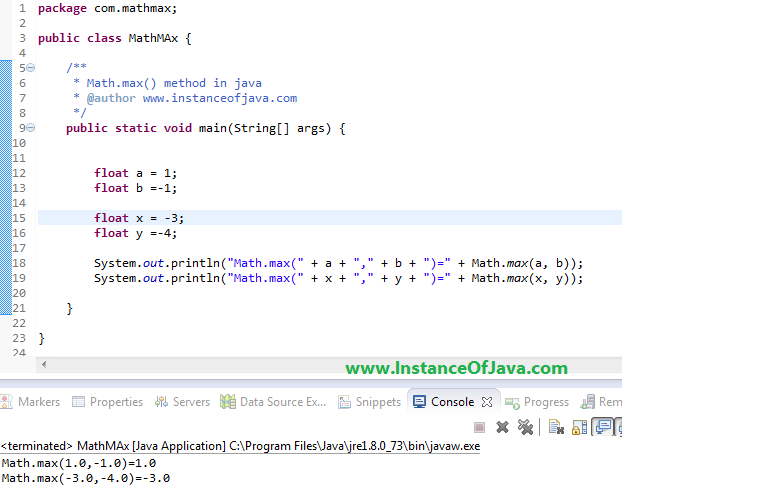
Task: Click the www.instanceofjava.com author text
Action: 220,98
